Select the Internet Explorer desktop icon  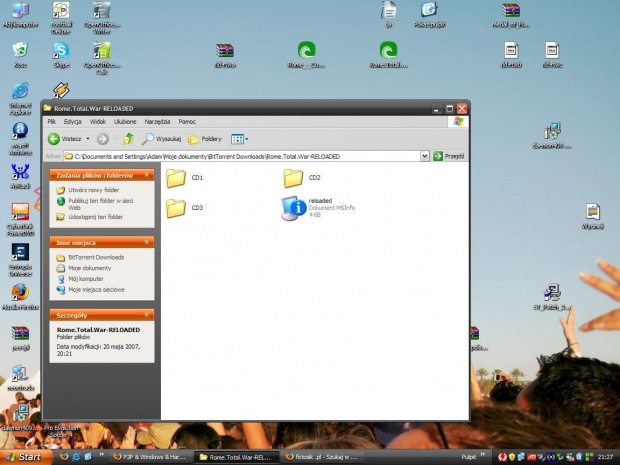(20, 99)
